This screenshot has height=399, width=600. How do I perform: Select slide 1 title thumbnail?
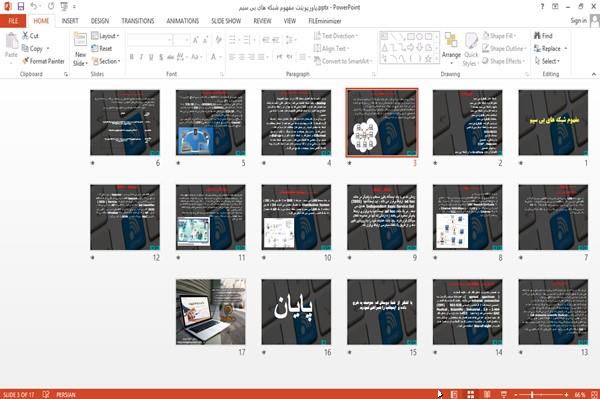553,122
